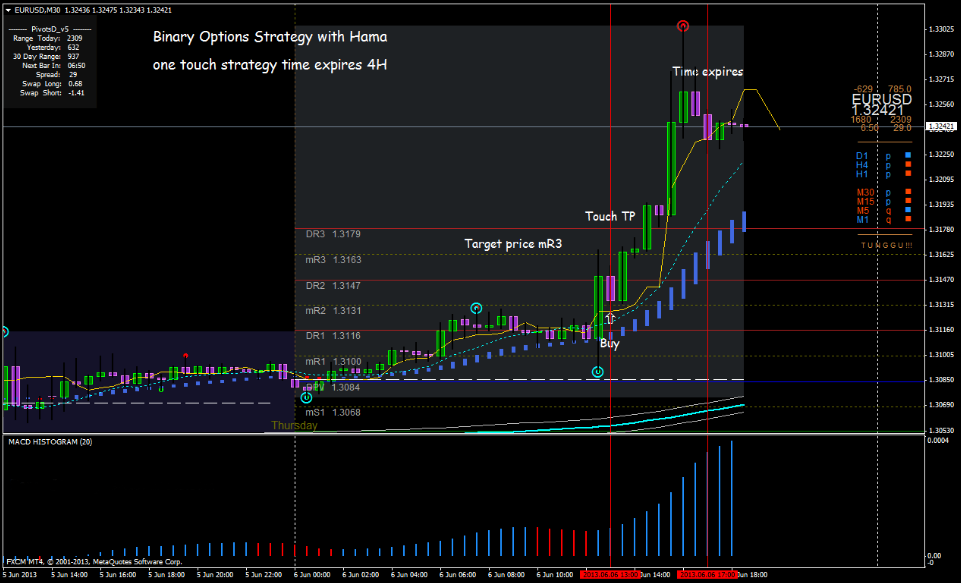Click the '30 Day Range: 937' readout
The image size is (961, 583).
click(x=46, y=56)
